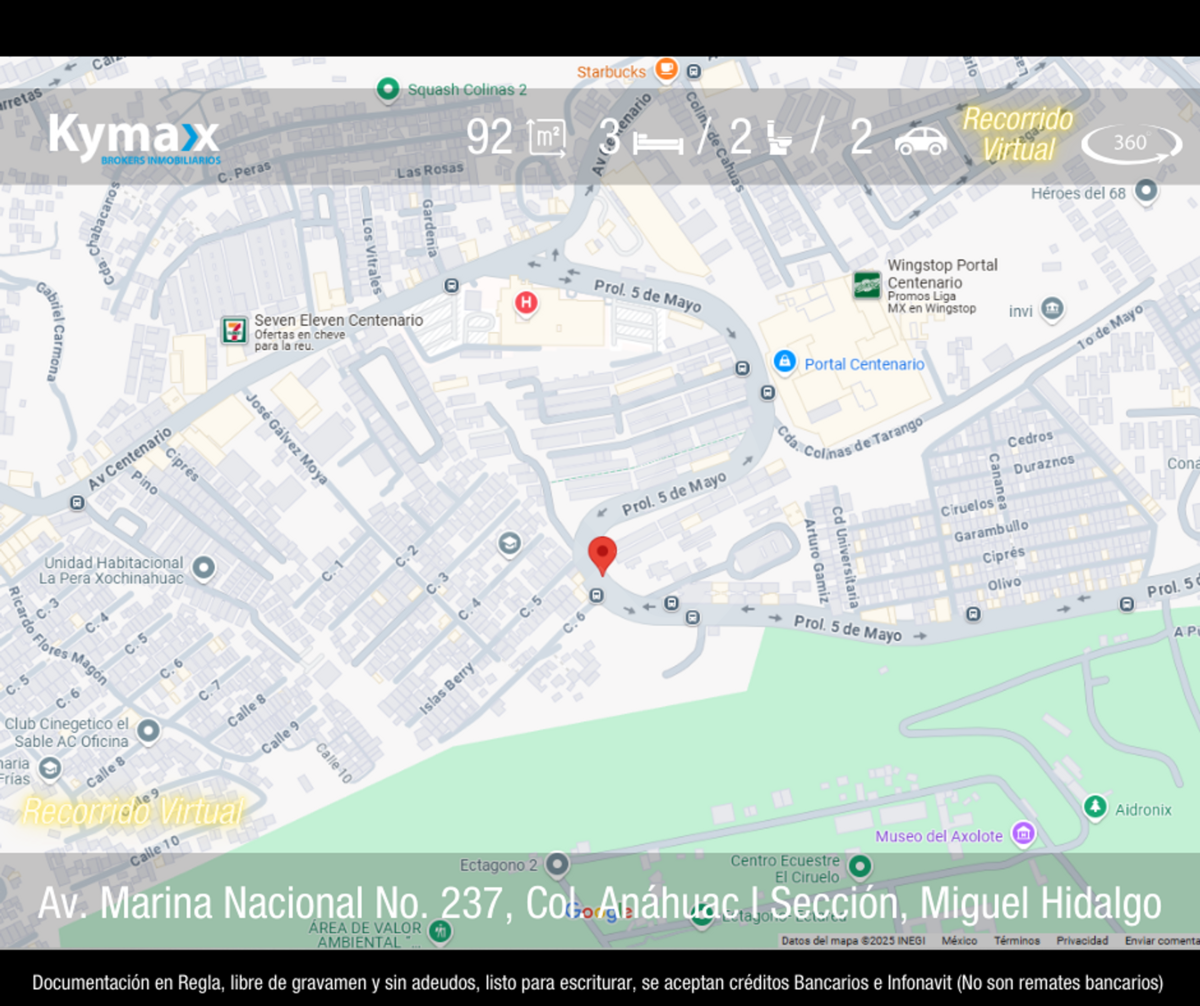Click the Enviar comentarios link
The width and height of the screenshot is (1200, 1006).
[x=1161, y=941]
